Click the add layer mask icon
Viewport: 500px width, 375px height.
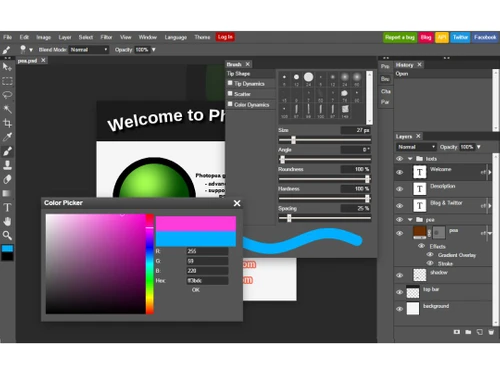click(457, 332)
